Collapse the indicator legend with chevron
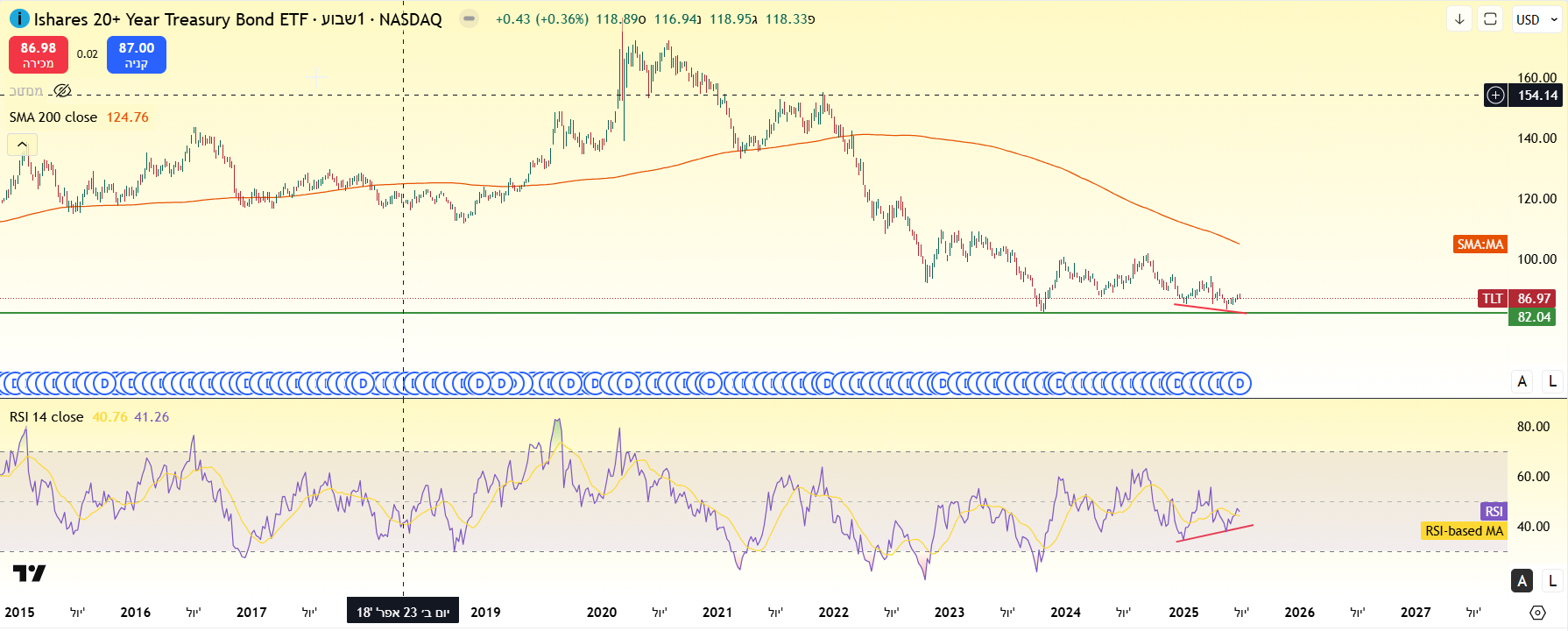This screenshot has width=1568, height=631. (23, 145)
